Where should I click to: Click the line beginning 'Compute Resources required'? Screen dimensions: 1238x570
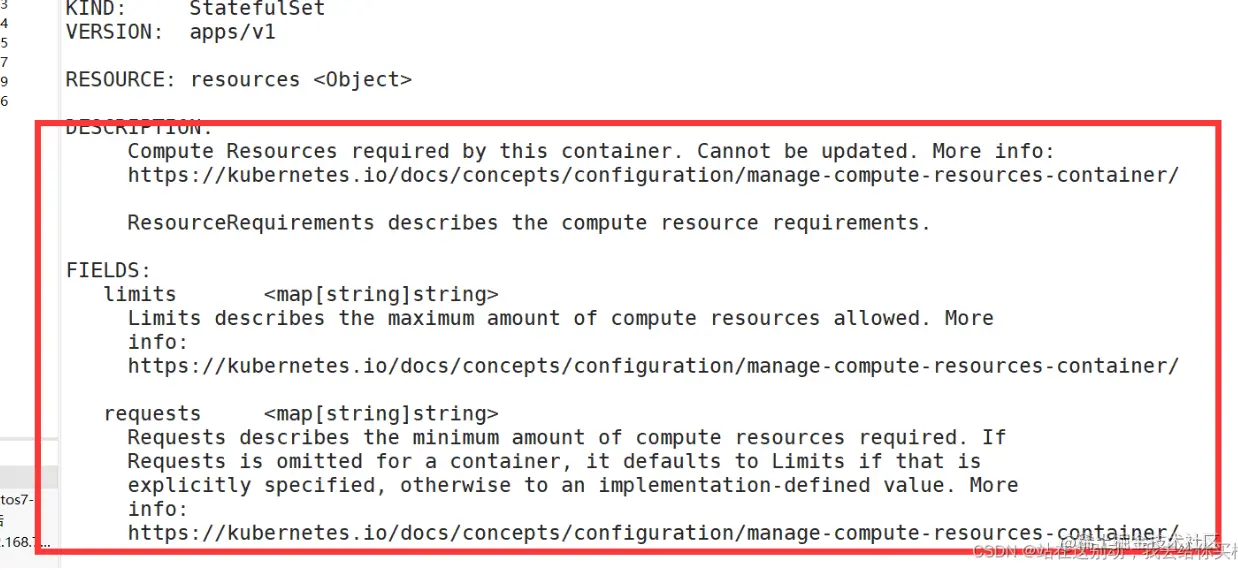coord(591,151)
